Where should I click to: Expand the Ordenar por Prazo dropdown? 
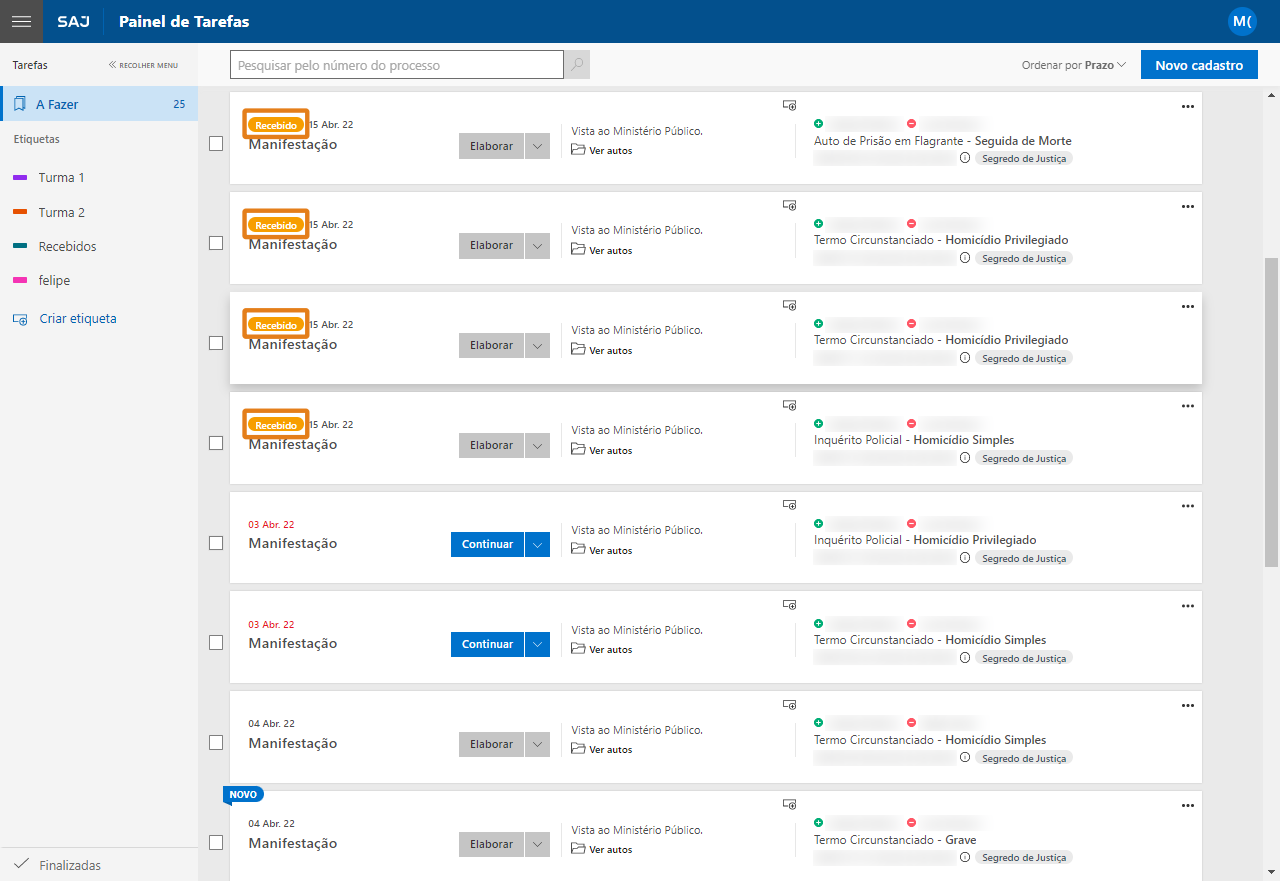coord(1074,65)
